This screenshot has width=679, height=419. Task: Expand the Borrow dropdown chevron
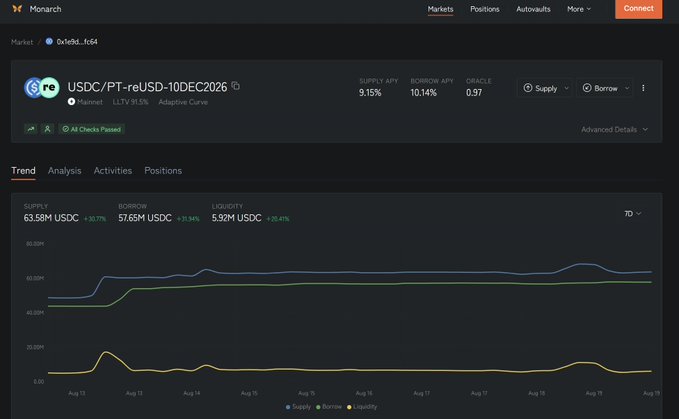click(x=627, y=88)
